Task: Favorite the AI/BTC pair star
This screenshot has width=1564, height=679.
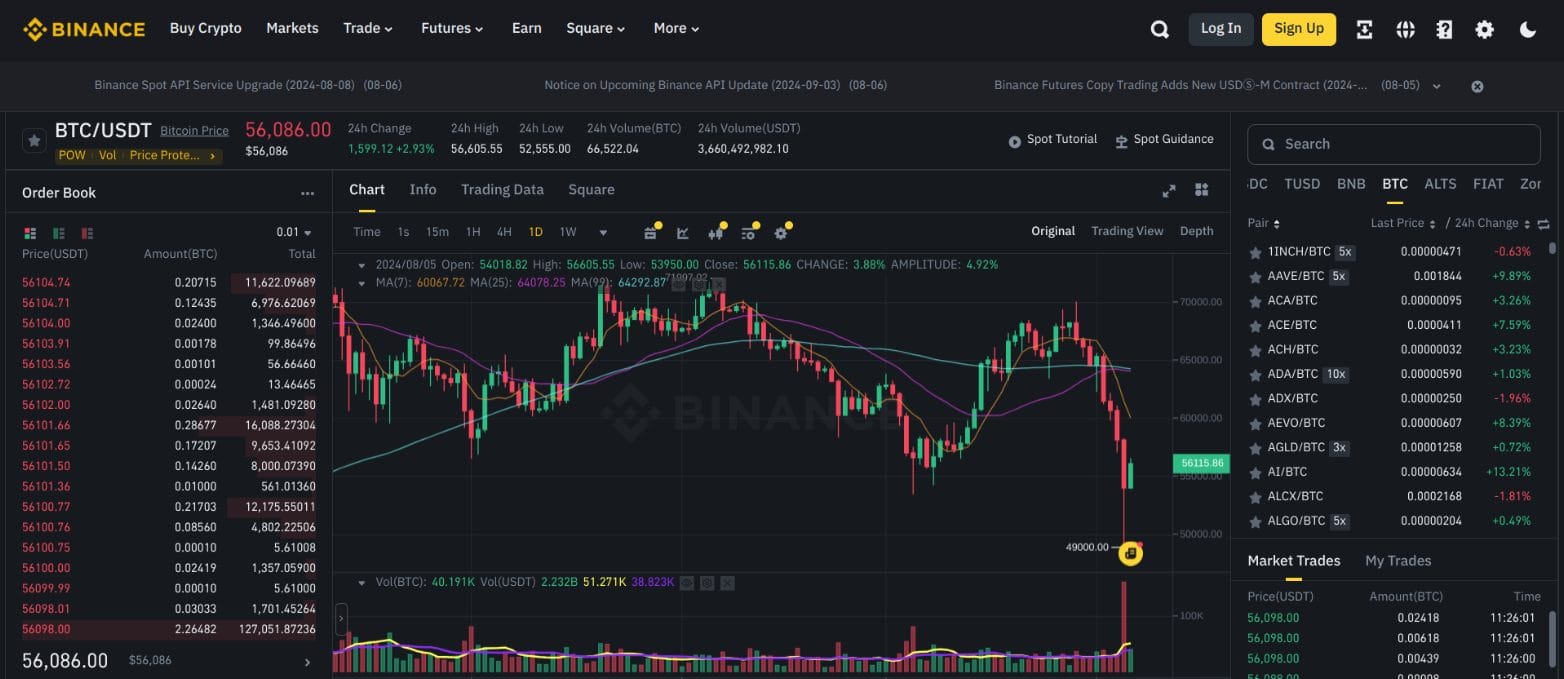Action: click(1255, 472)
